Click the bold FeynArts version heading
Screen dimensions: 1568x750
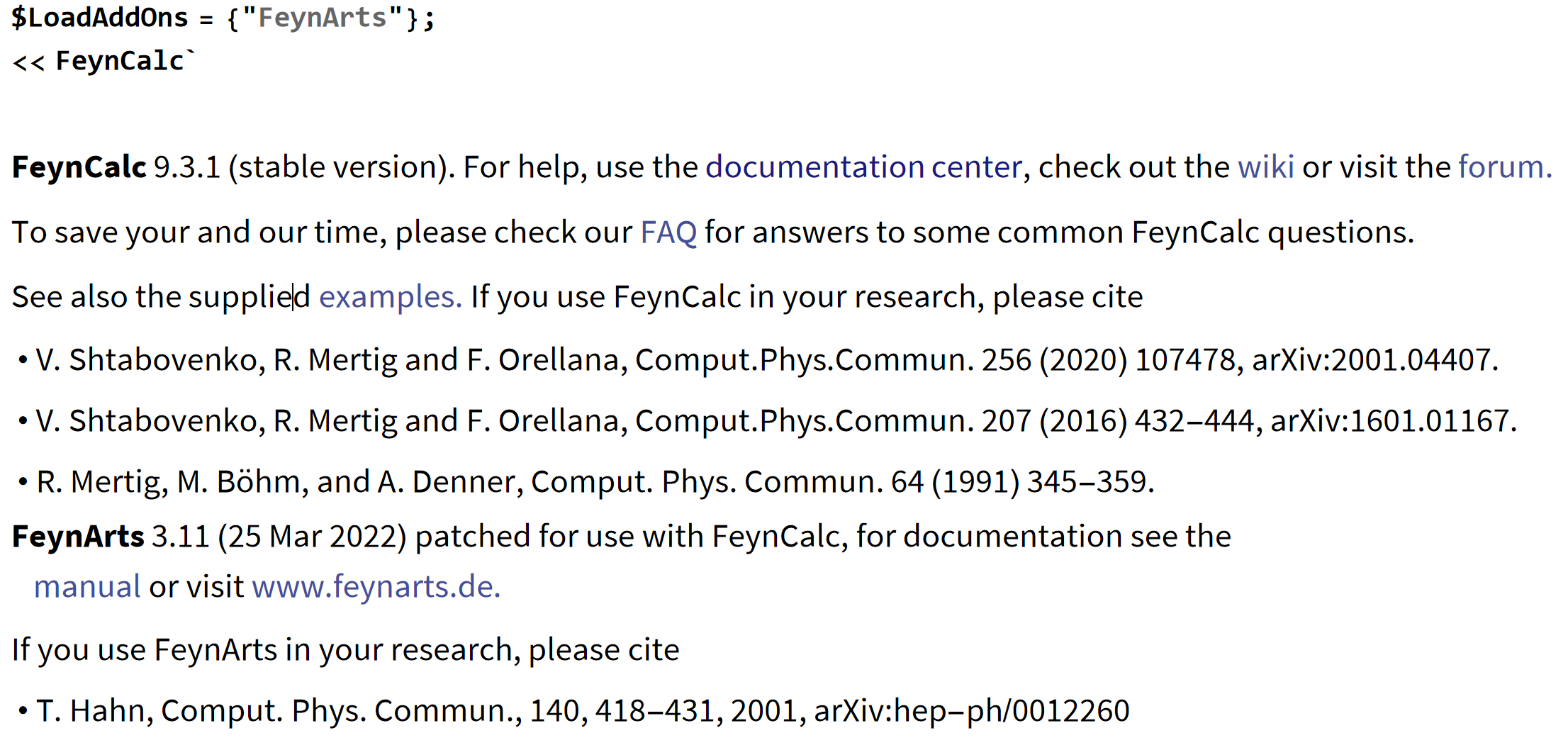tap(78, 537)
